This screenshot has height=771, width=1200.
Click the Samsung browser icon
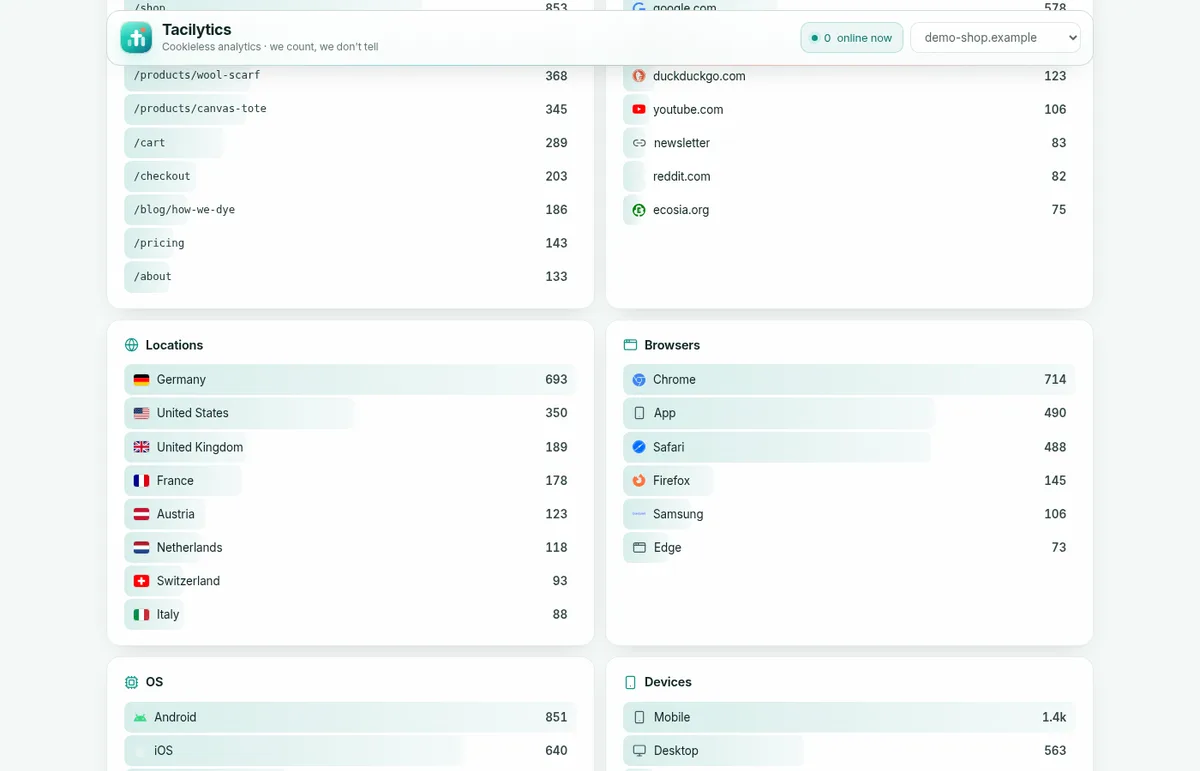(x=639, y=514)
